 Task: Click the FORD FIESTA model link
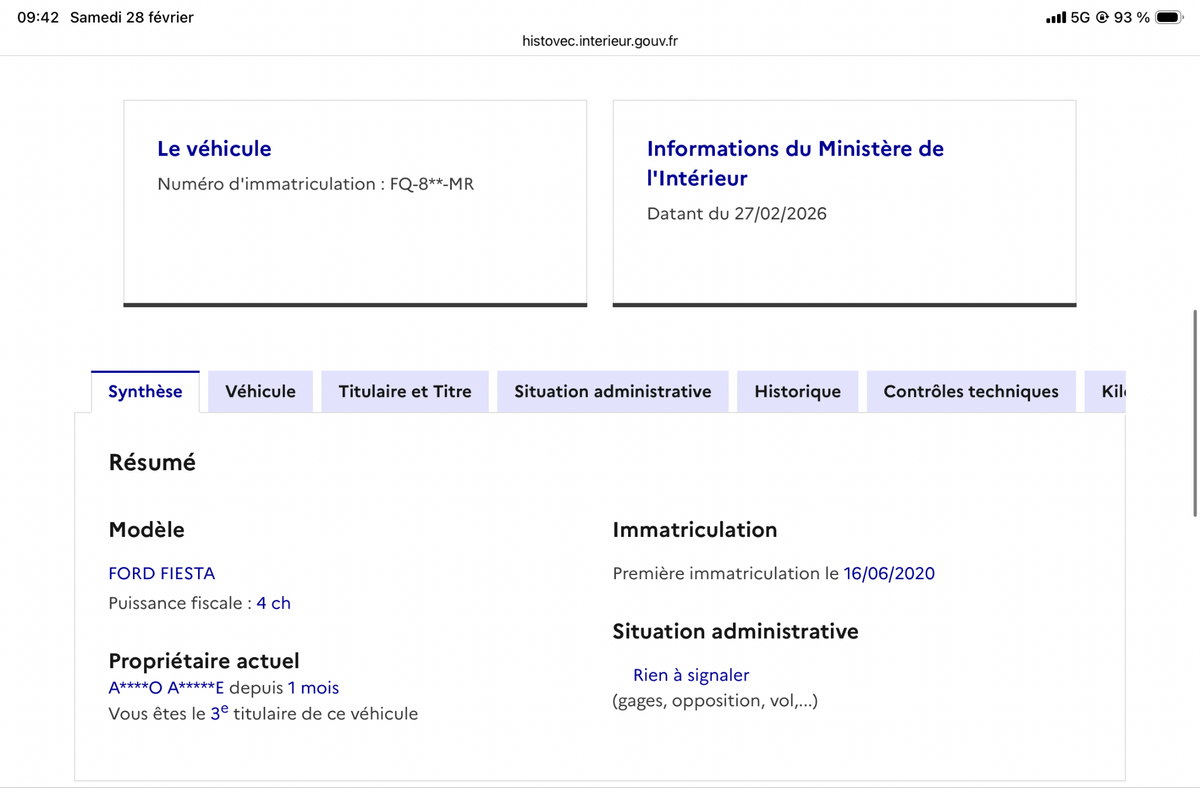pyautogui.click(x=161, y=573)
